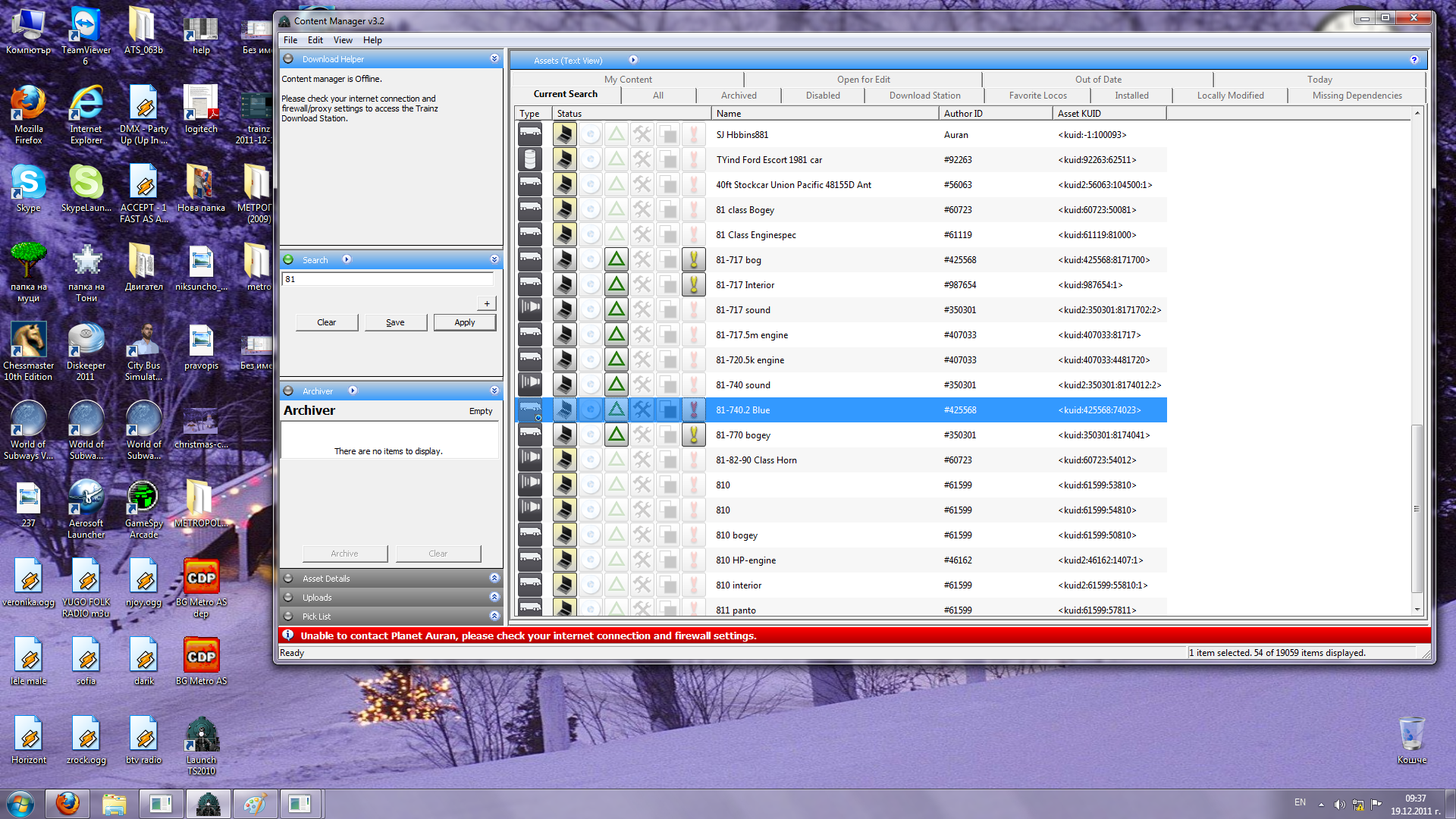Click the volume icon in system tray
The image size is (1456, 819).
click(x=1339, y=805)
